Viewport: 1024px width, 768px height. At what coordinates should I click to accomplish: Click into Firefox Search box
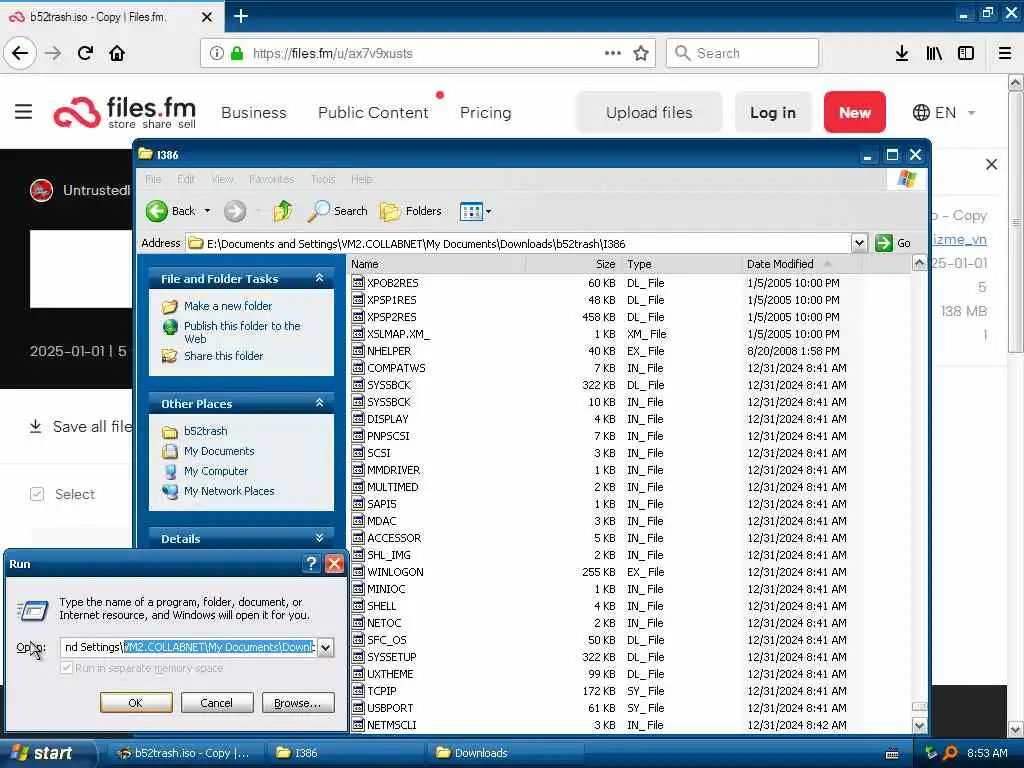[742, 53]
